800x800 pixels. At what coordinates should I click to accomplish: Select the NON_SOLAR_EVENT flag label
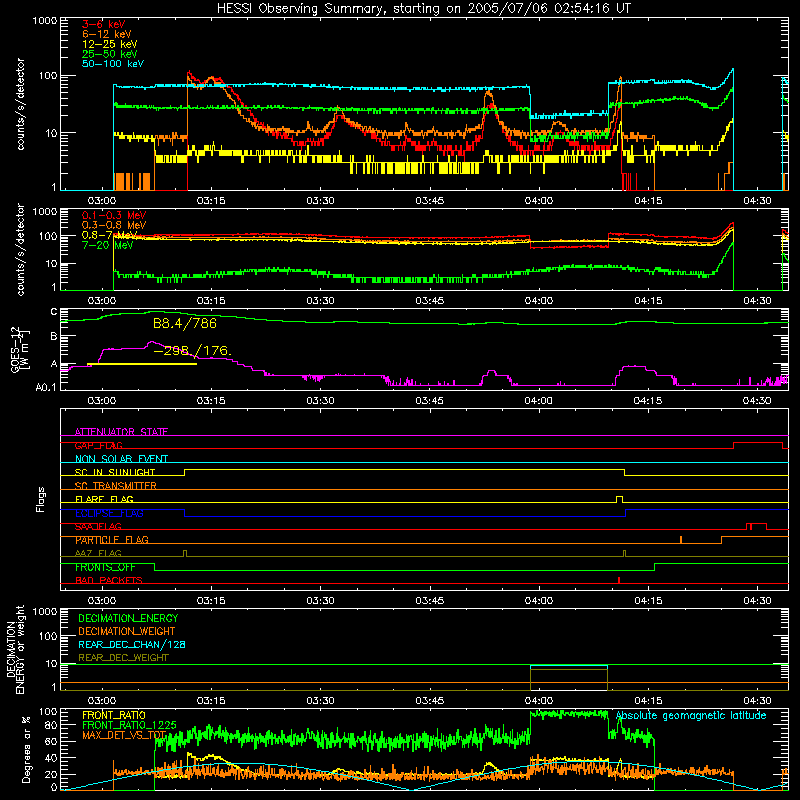[121, 459]
